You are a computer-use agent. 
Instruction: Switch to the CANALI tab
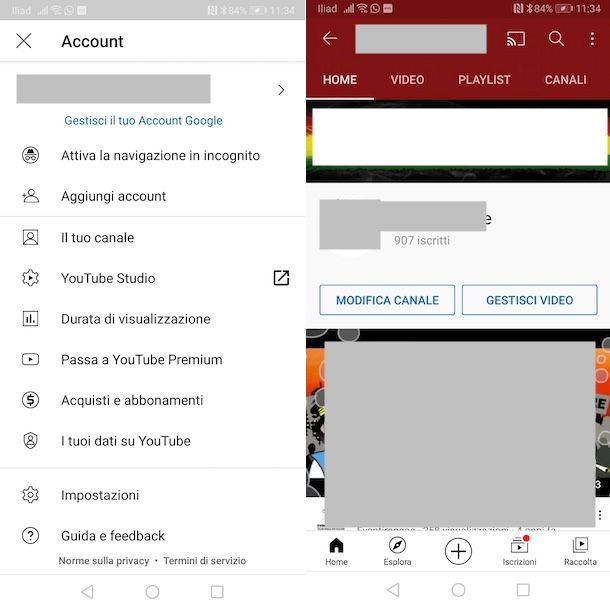(x=565, y=80)
